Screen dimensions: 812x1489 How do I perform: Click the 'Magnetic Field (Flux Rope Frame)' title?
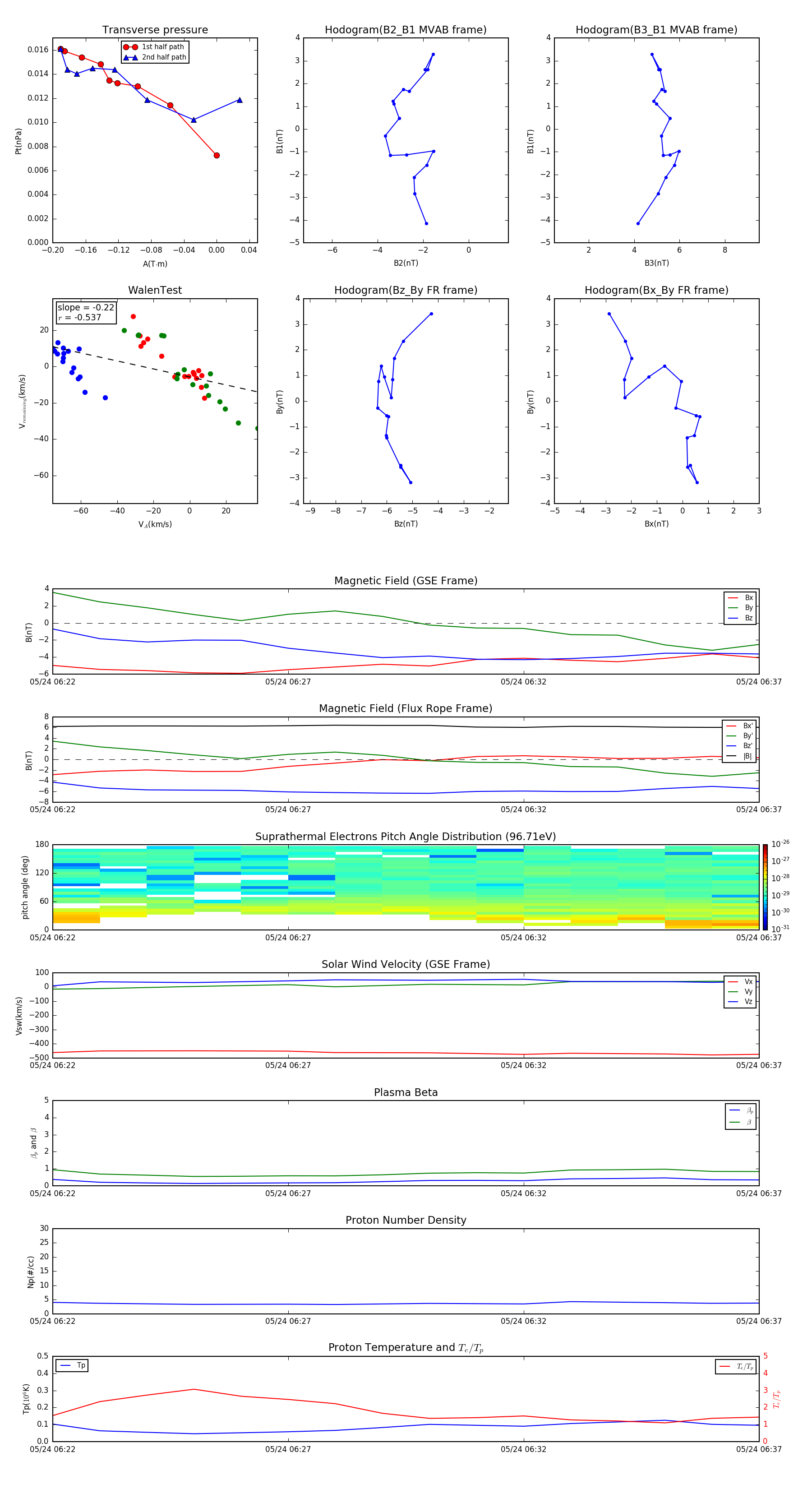click(406, 709)
